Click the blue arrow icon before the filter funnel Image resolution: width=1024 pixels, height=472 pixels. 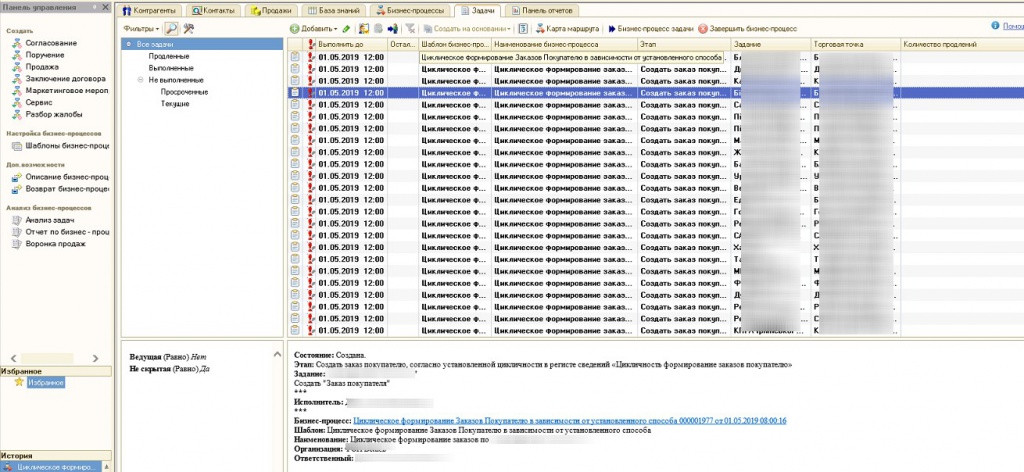pyautogui.click(x=392, y=29)
